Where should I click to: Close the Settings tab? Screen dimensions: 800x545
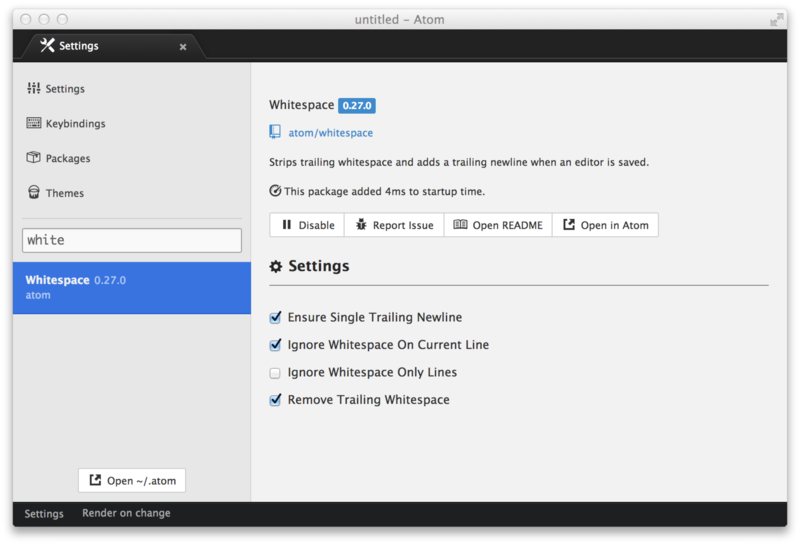183,46
